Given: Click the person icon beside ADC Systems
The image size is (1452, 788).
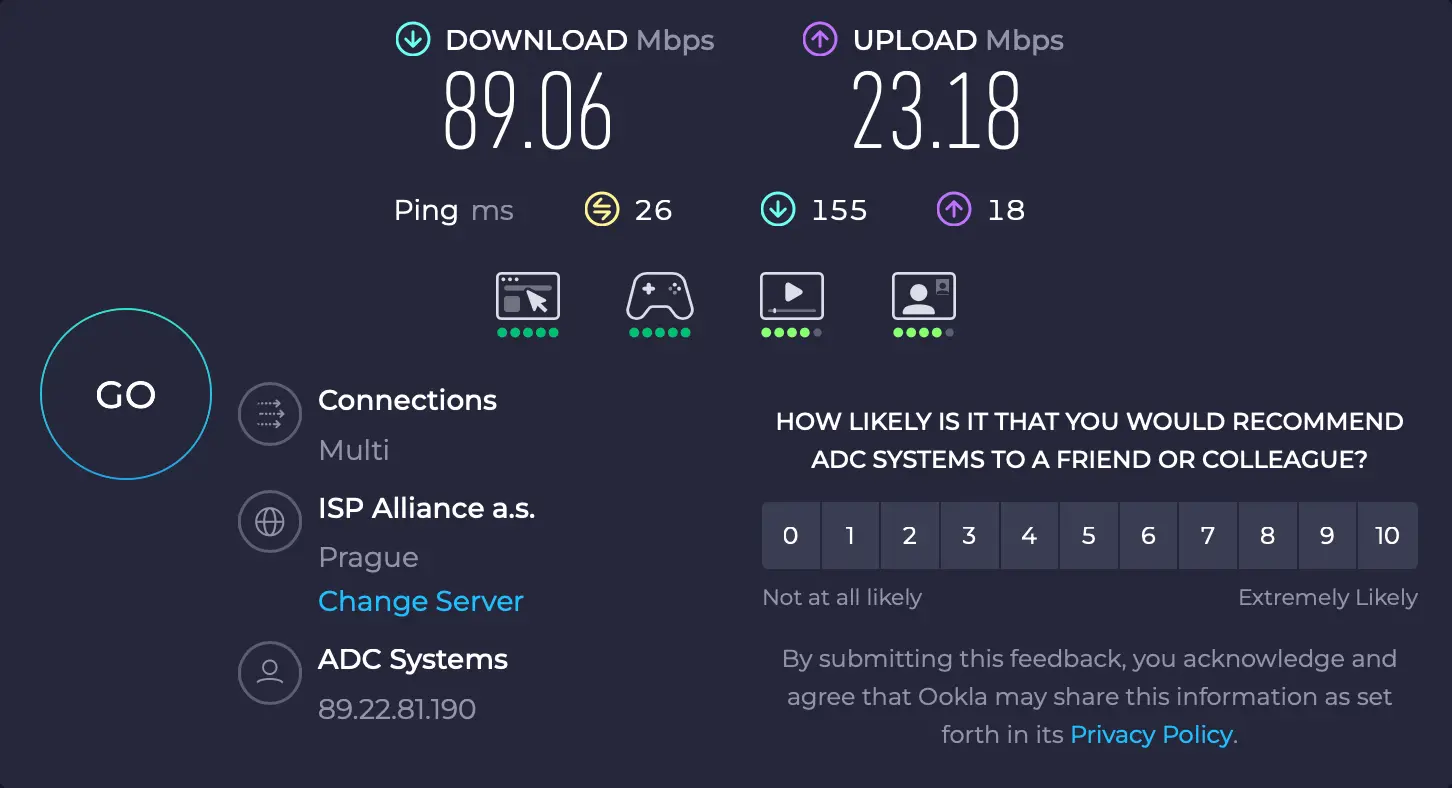Looking at the screenshot, I should (270, 673).
